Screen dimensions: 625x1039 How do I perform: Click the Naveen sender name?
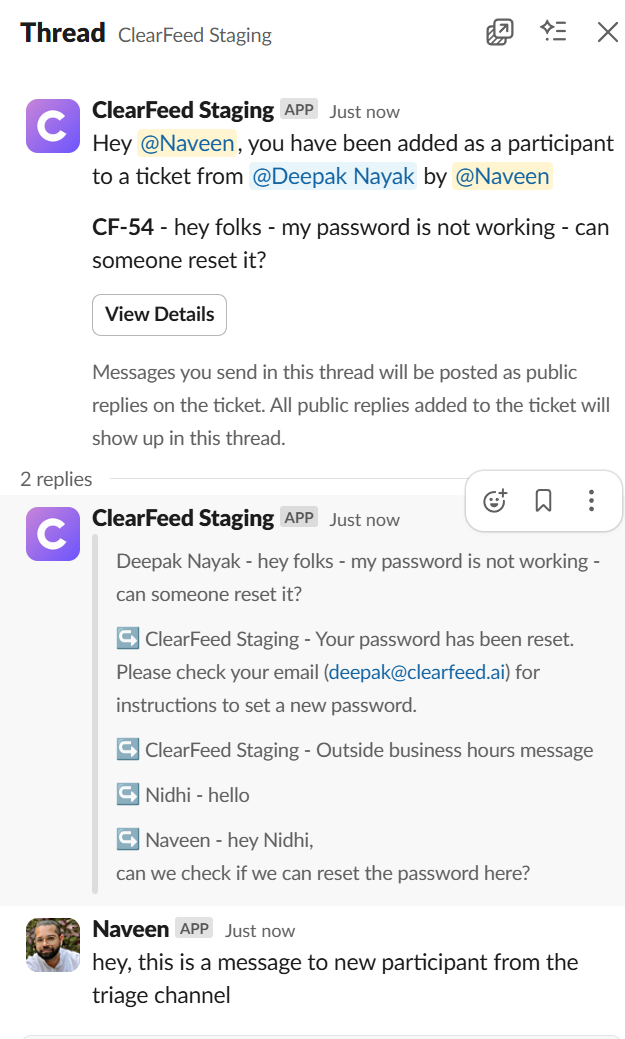click(x=130, y=929)
